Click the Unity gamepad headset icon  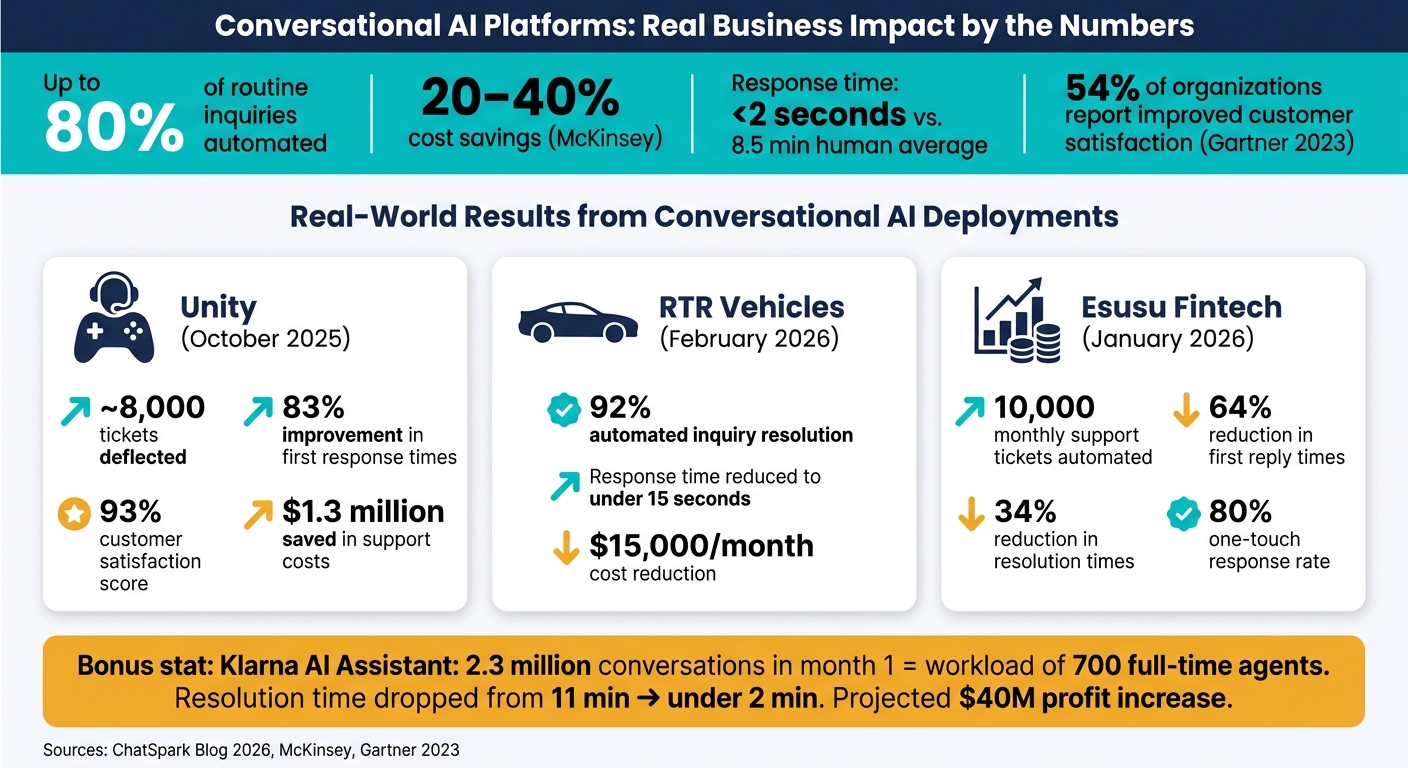(115, 317)
